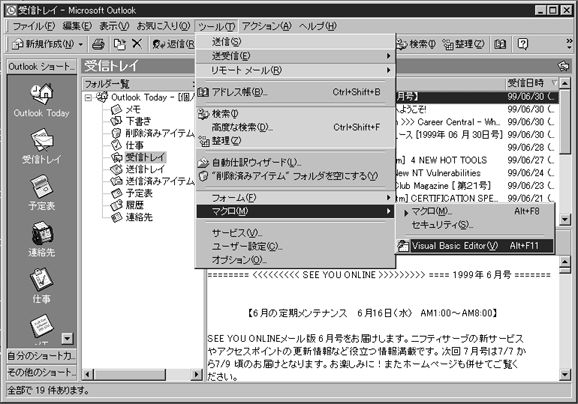The image size is (578, 404).
Task: Click the address book icon in toolbar
Action: pos(500,44)
